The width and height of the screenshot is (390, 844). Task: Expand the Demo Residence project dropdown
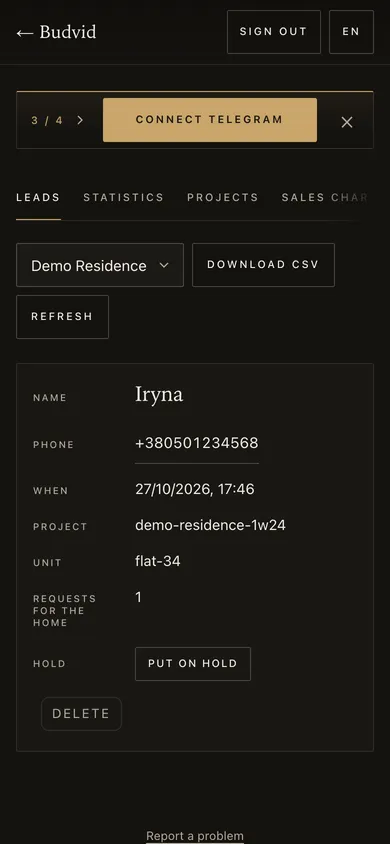100,265
